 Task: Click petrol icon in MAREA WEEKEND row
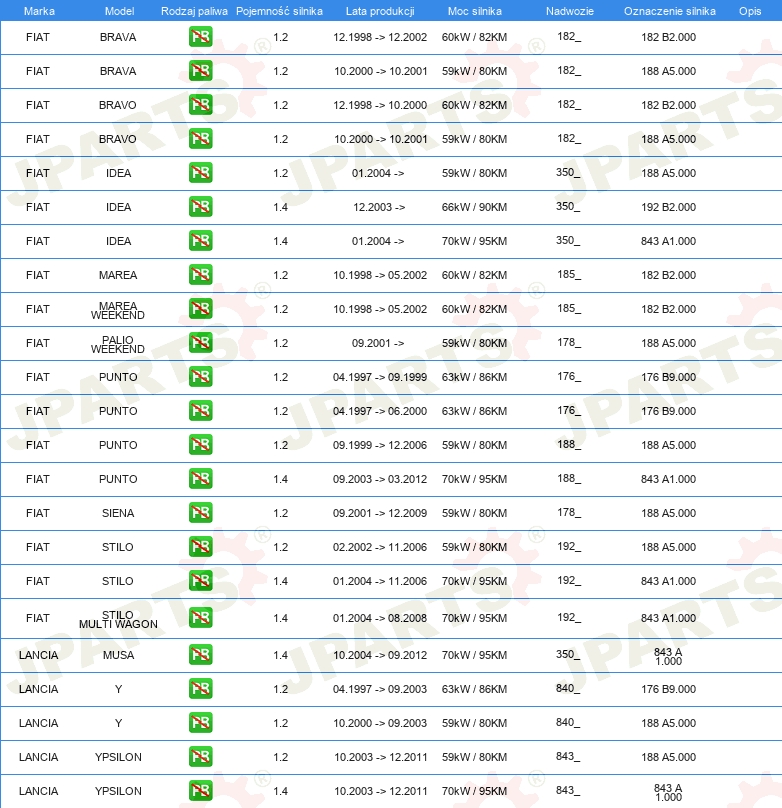point(200,309)
